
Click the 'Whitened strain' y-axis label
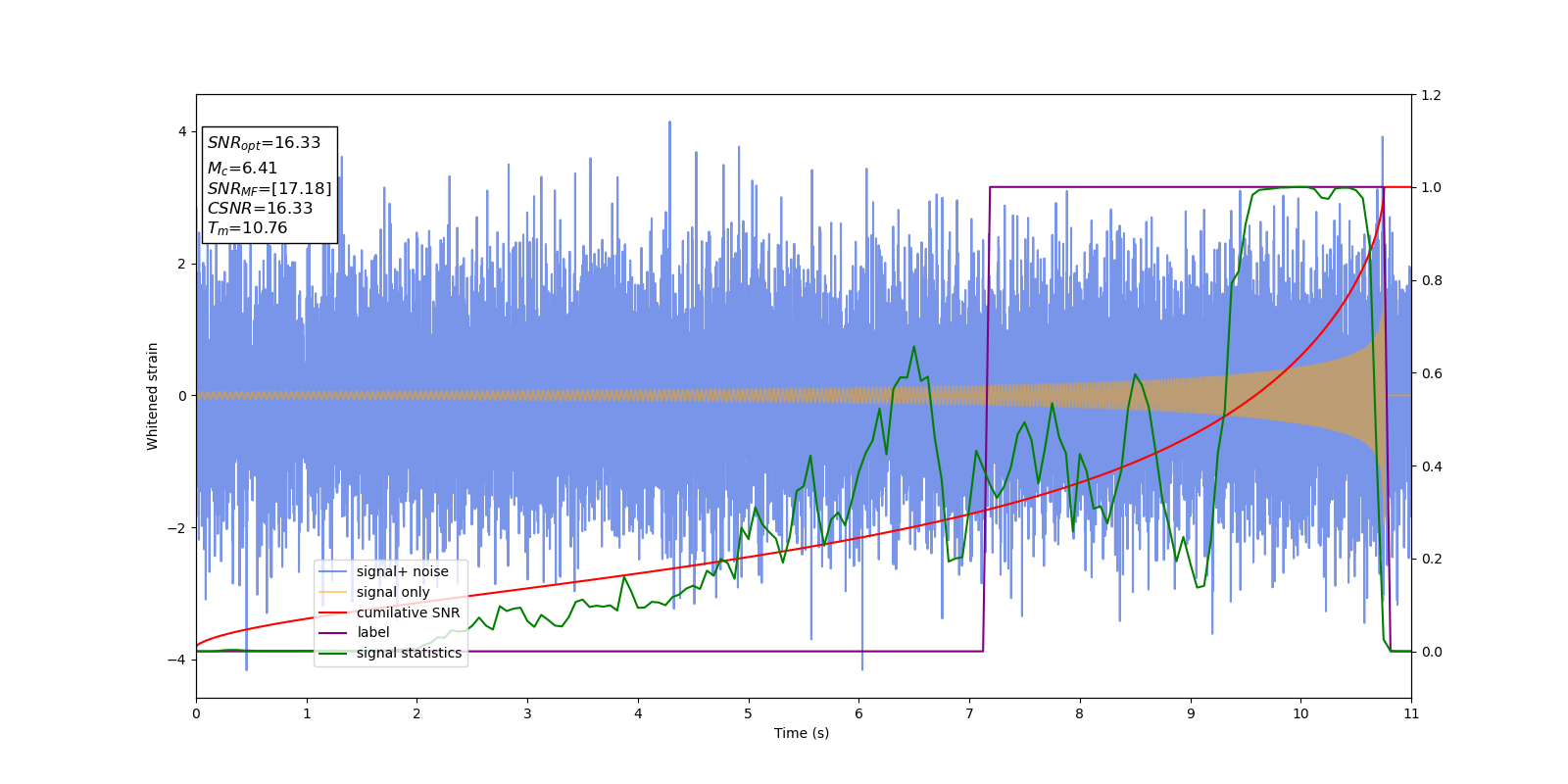pos(152,396)
